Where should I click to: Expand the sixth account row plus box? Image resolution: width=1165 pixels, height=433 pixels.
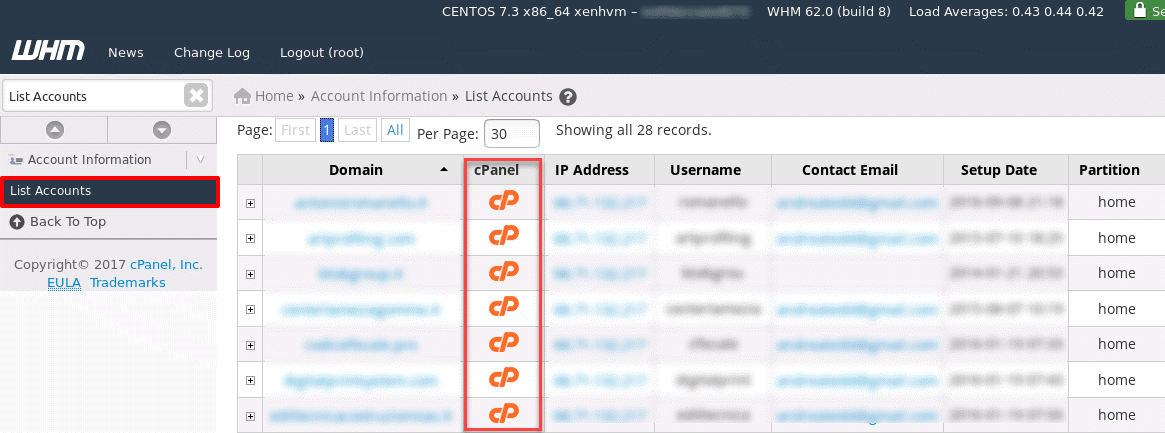pyautogui.click(x=250, y=380)
